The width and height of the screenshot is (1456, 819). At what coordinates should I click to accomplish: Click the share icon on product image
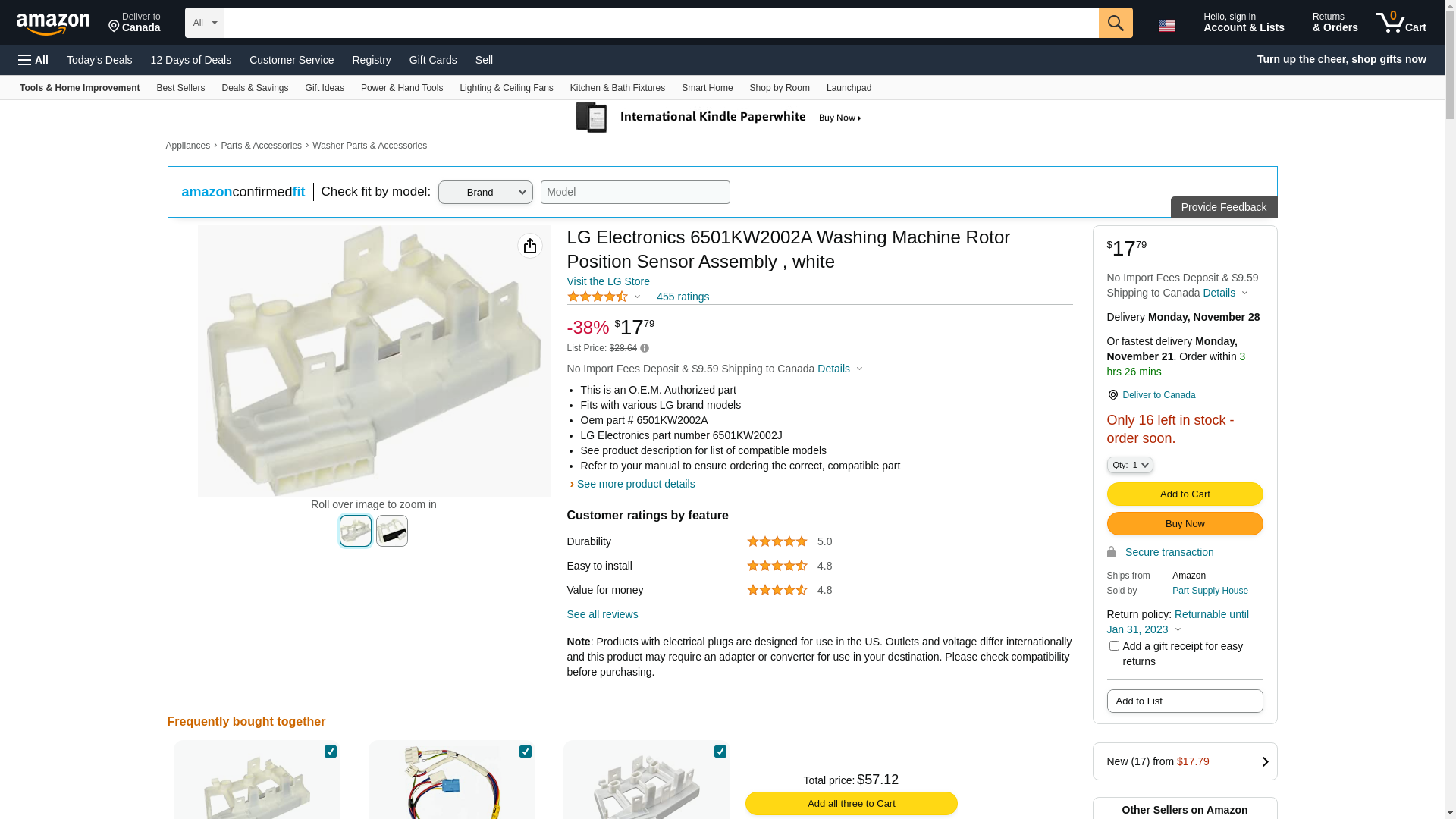(x=530, y=246)
